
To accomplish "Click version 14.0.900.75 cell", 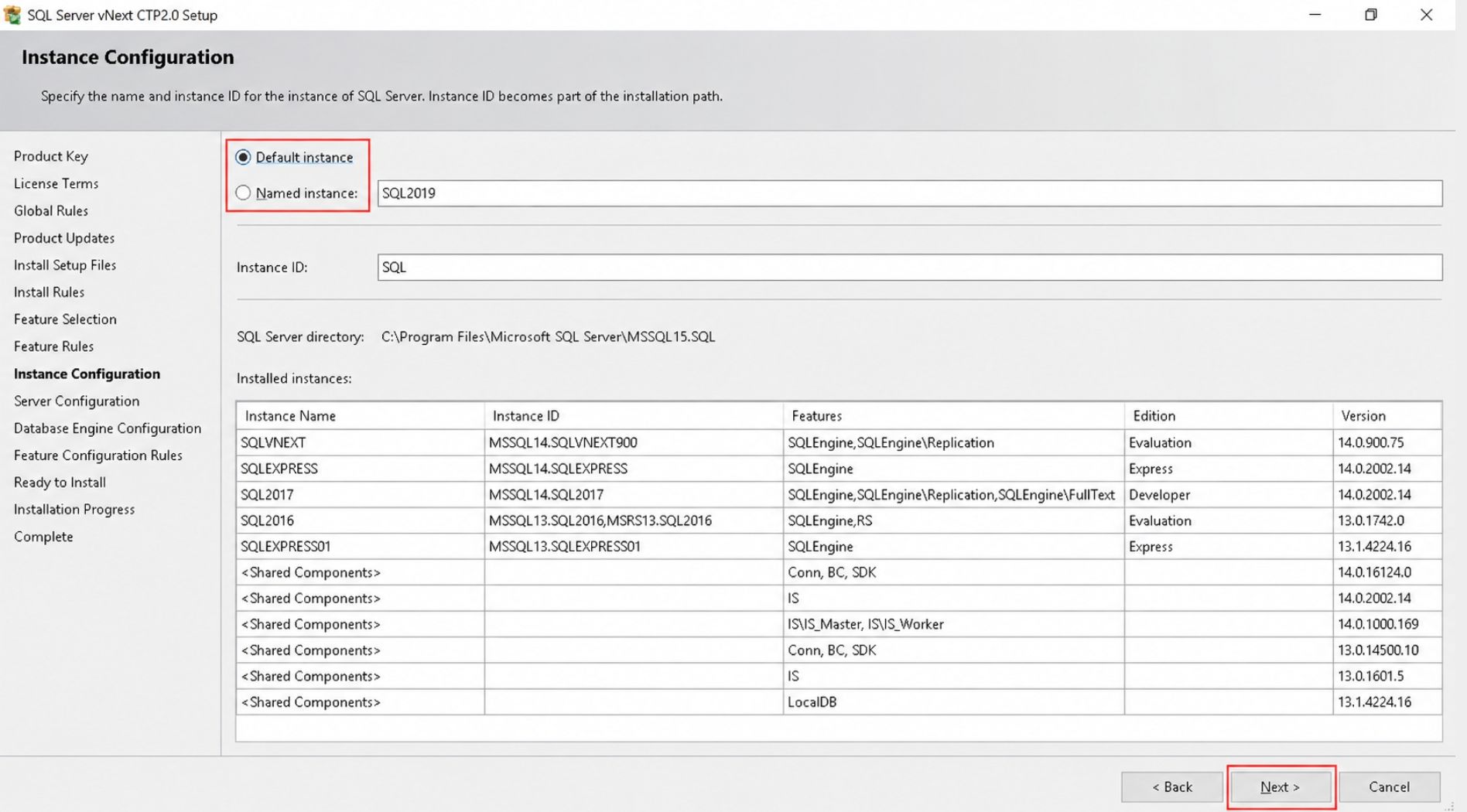I will (1387, 442).
